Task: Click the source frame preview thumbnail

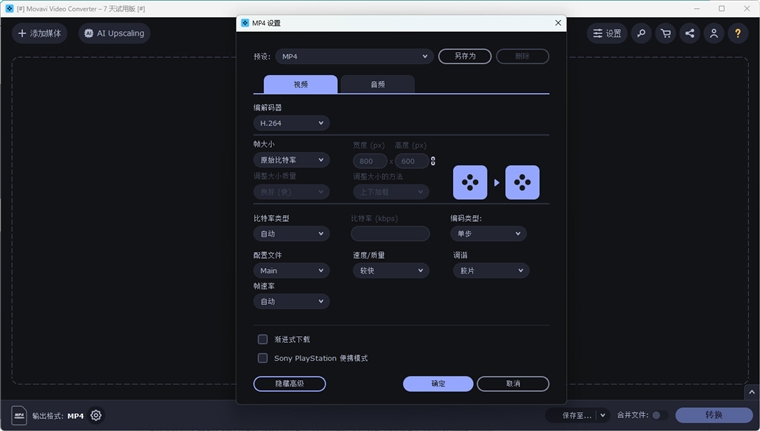Action: click(470, 182)
